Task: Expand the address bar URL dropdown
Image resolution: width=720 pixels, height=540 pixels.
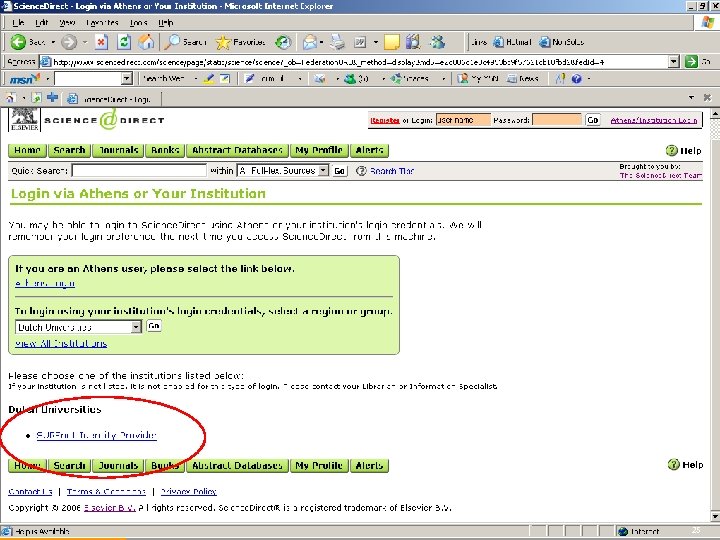Action: [673, 62]
